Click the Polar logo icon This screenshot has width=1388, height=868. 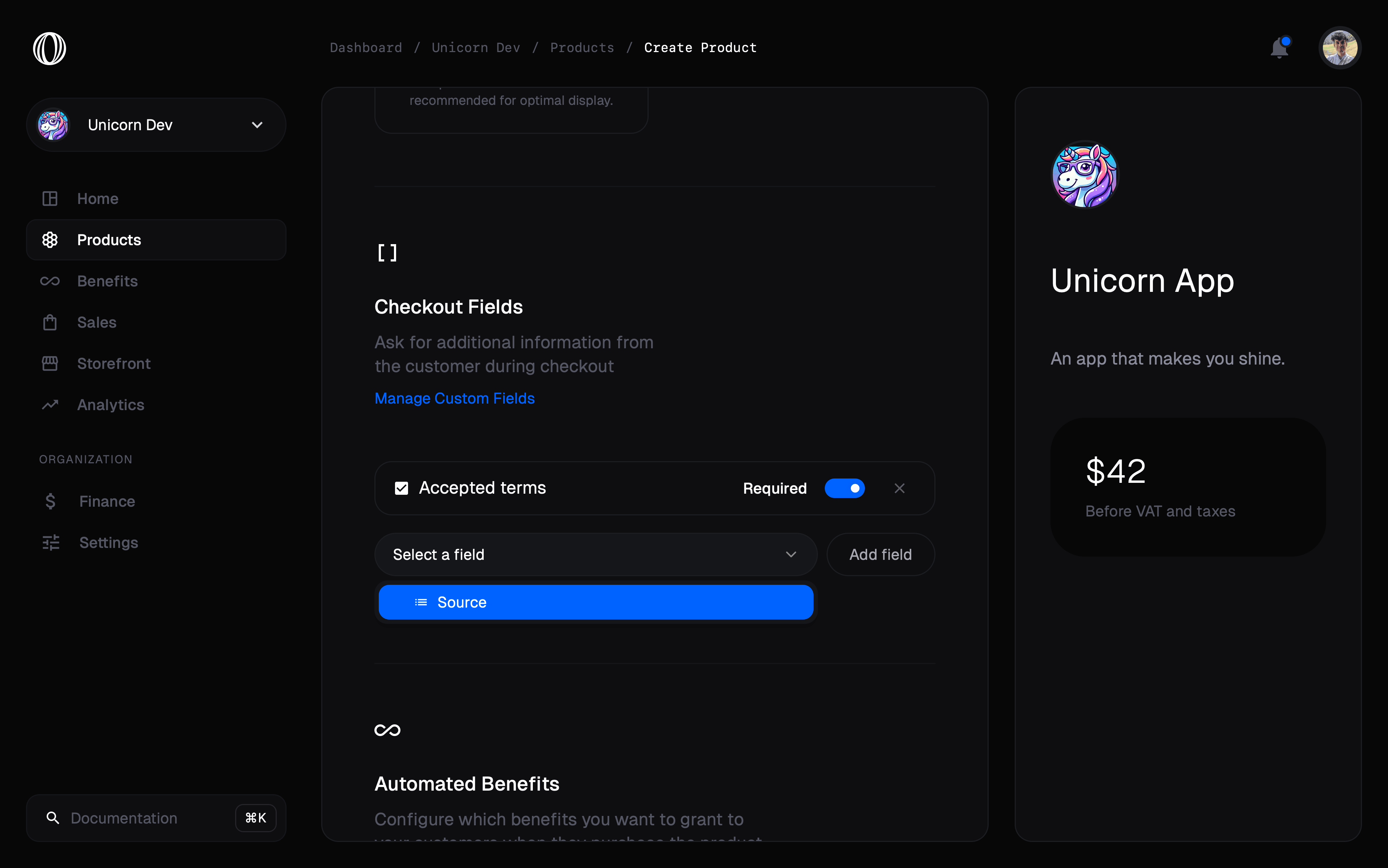[49, 48]
